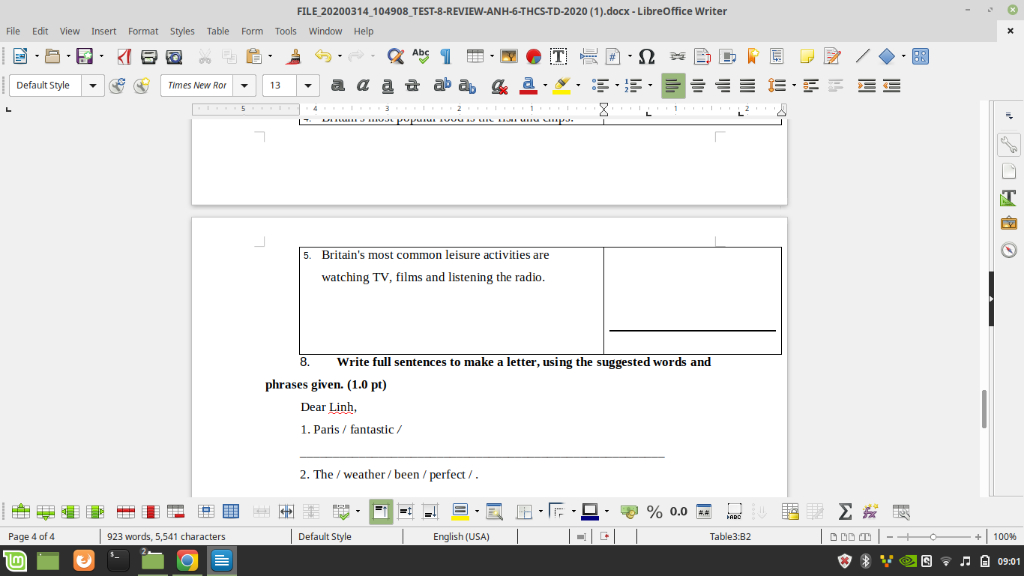This screenshot has height=576, width=1024.
Task: Expand the Font Size dropdown arrow
Action: (x=308, y=86)
